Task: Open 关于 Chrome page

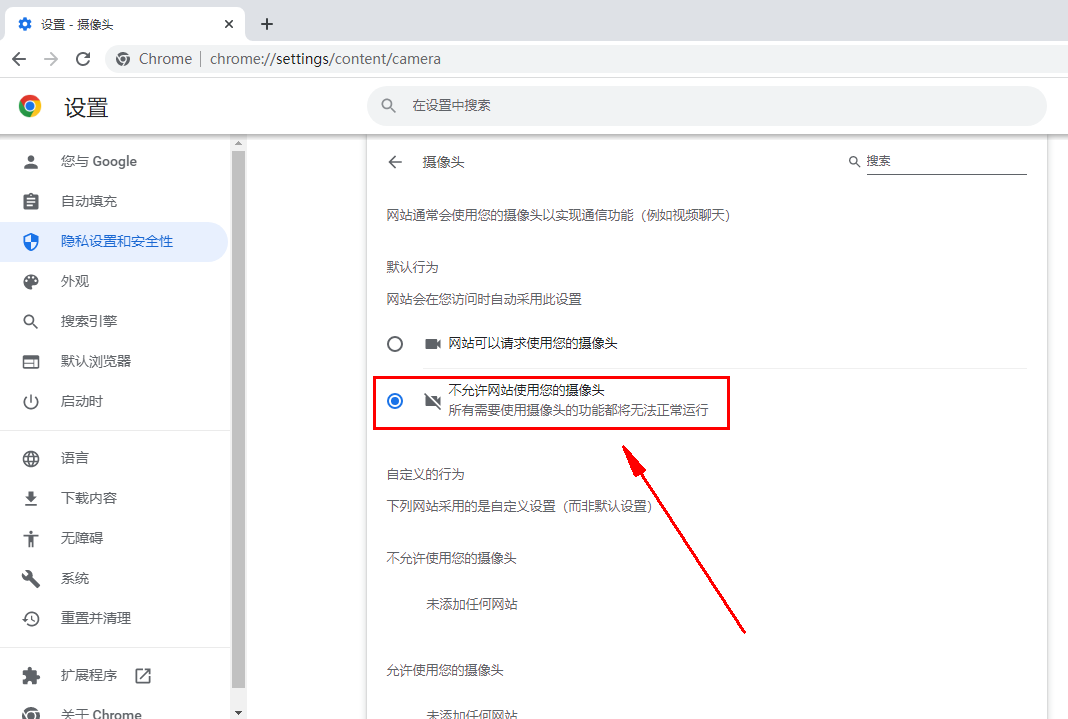Action: [114, 712]
